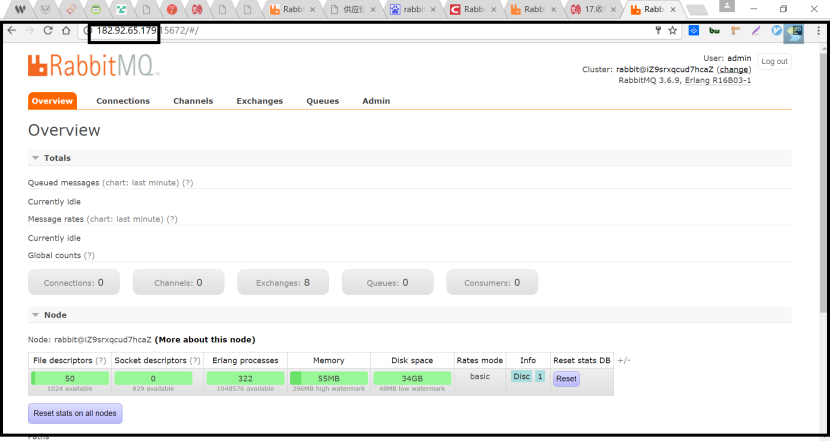Bookmark this page with star icon
This screenshot has width=830, height=441.
coord(672,31)
